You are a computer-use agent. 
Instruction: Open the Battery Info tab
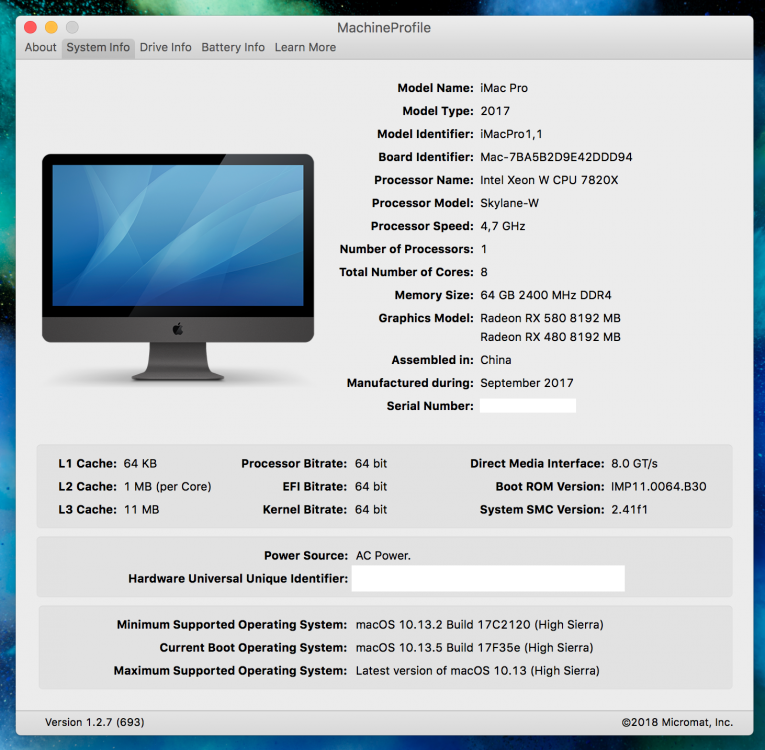pos(233,47)
